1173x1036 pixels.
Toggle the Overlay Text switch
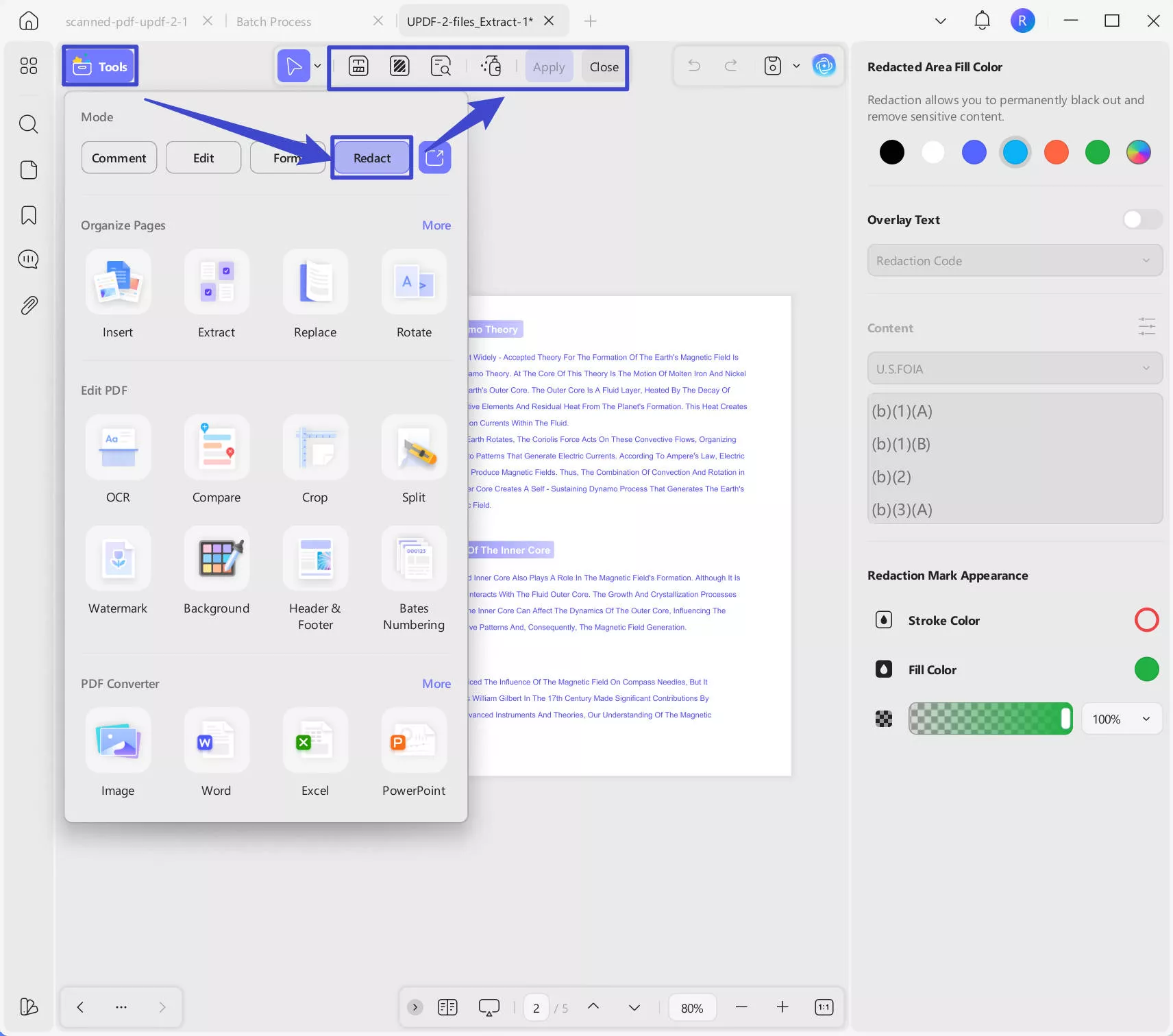point(1142,219)
